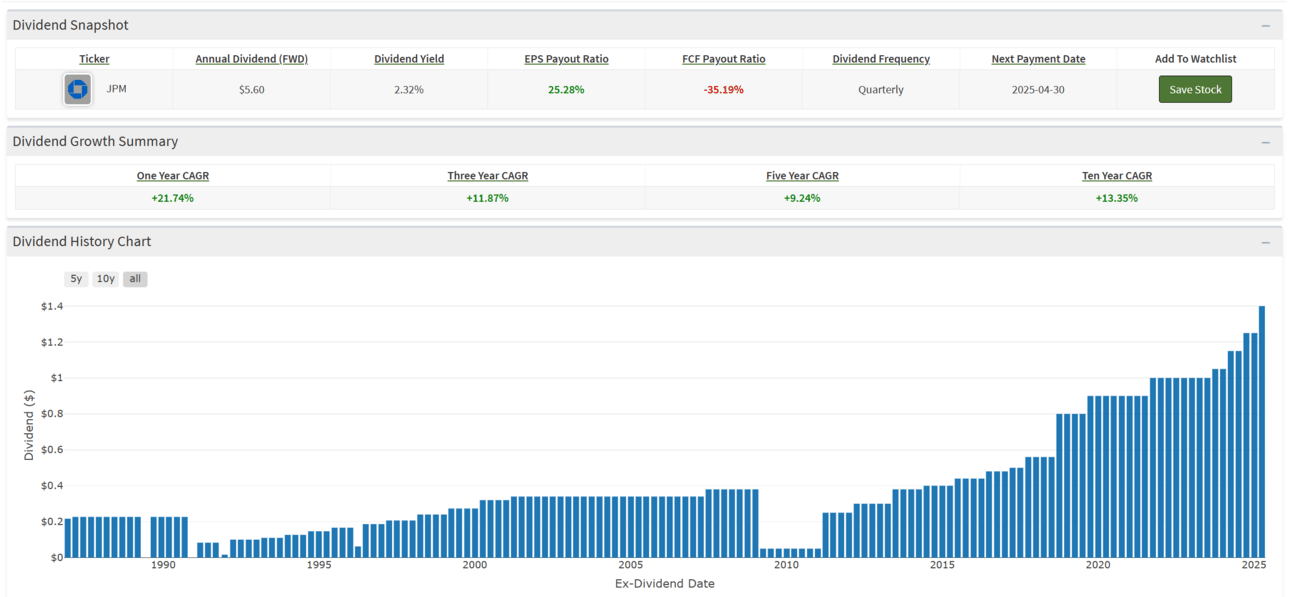Select the -35.19% FCF payout value
Image resolution: width=1292 pixels, height=597 pixels.
click(x=724, y=90)
